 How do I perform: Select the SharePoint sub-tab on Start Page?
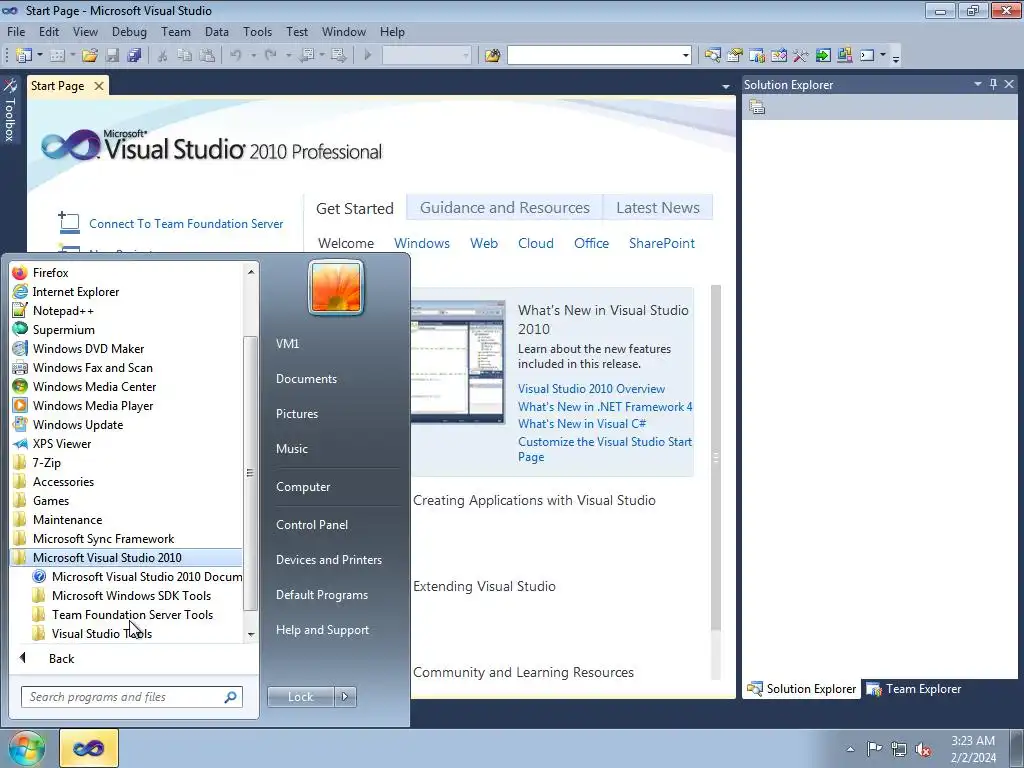662,243
